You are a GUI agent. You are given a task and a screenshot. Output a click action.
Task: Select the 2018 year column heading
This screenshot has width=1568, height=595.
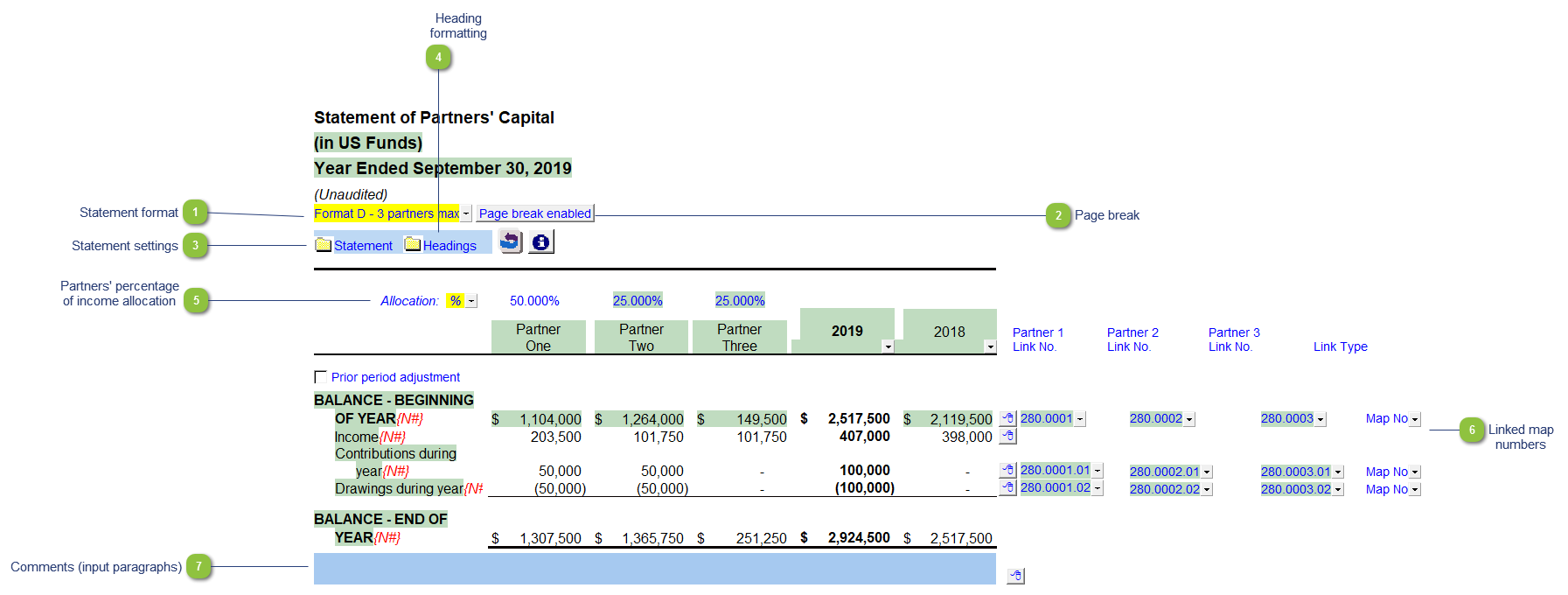pyautogui.click(x=949, y=331)
